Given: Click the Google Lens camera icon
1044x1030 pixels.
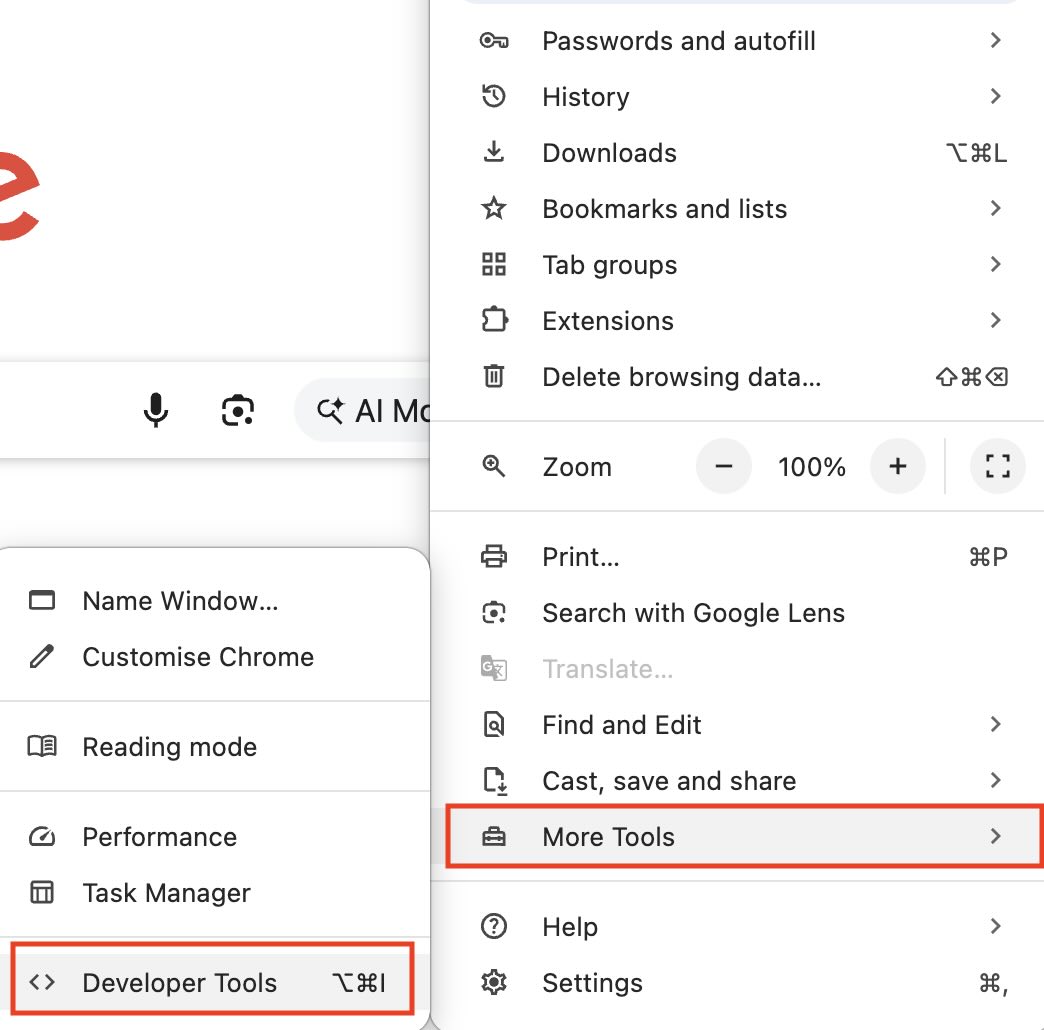Looking at the screenshot, I should 237,410.
